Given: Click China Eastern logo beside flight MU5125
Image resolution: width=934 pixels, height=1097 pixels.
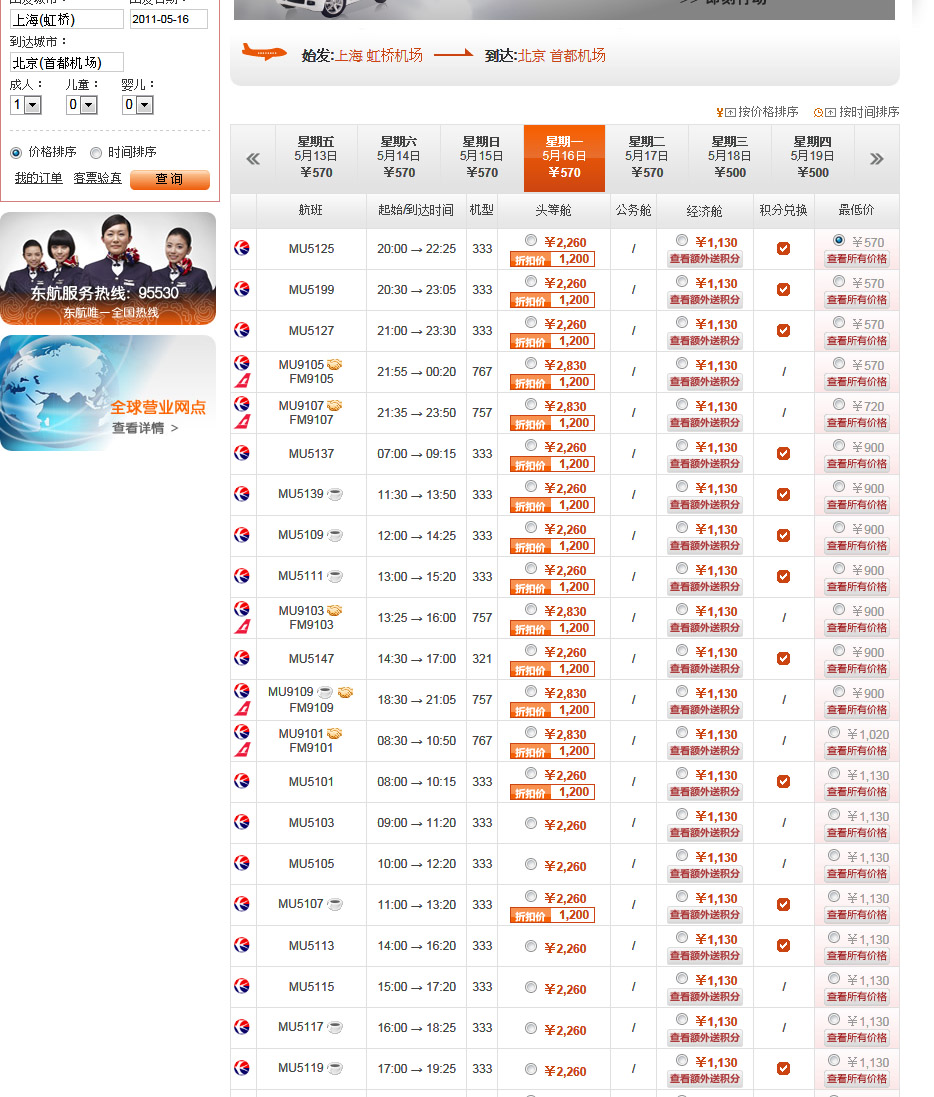Looking at the screenshot, I should [x=242, y=248].
